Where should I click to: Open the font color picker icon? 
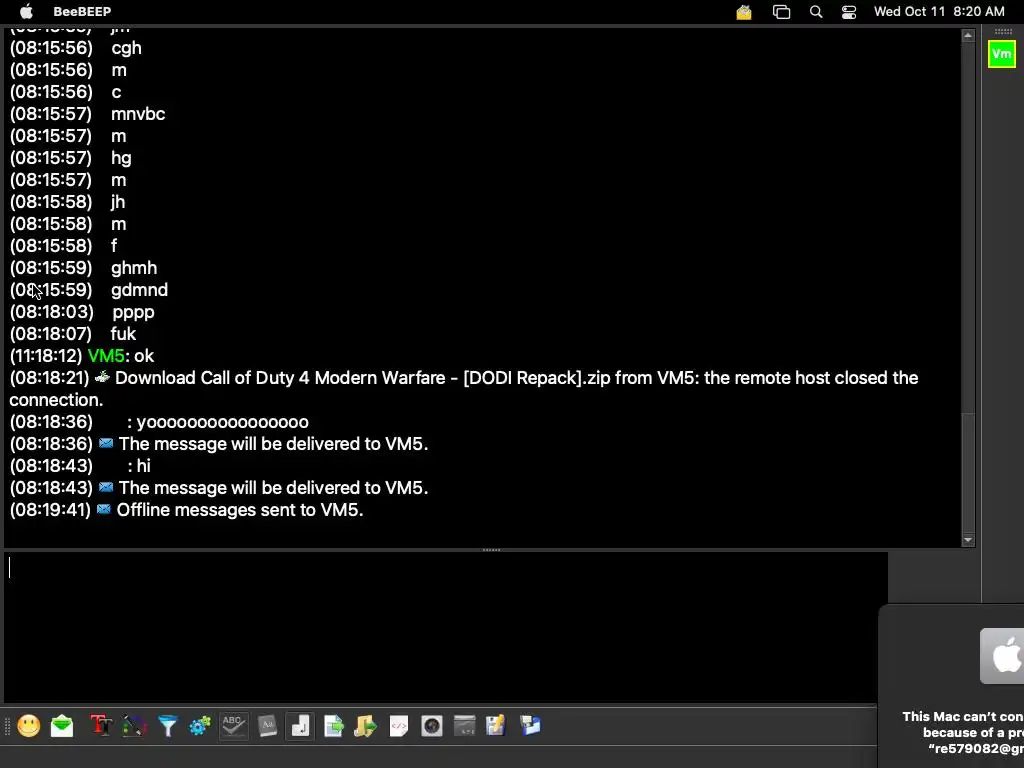[x=135, y=726]
